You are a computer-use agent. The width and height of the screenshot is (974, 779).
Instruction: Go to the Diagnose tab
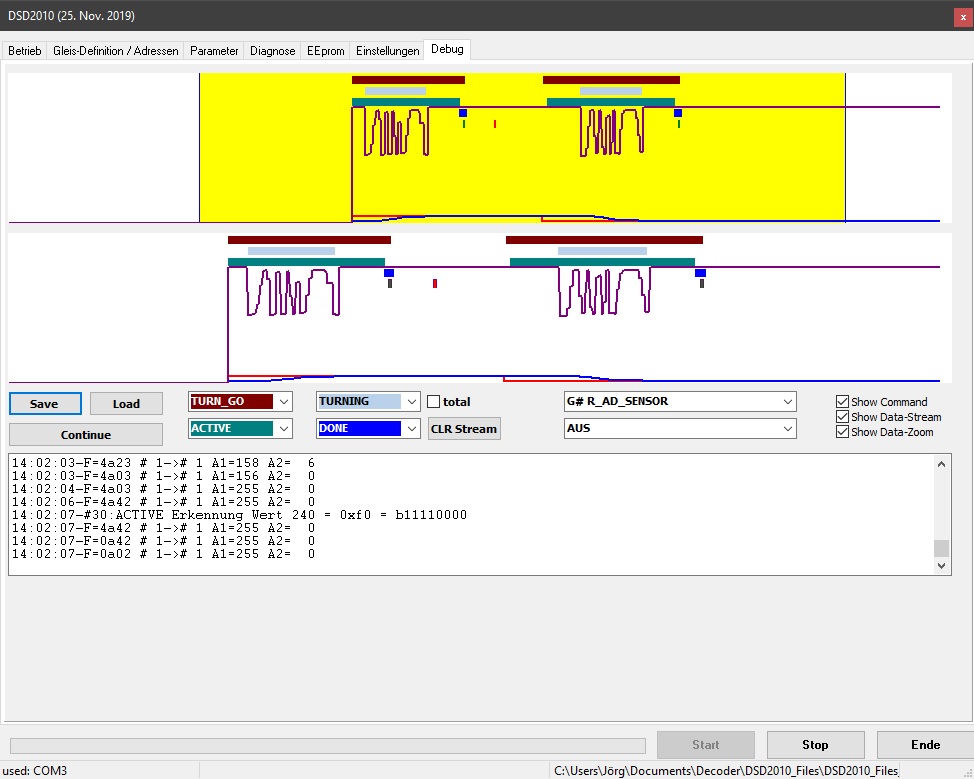pyautogui.click(x=272, y=50)
